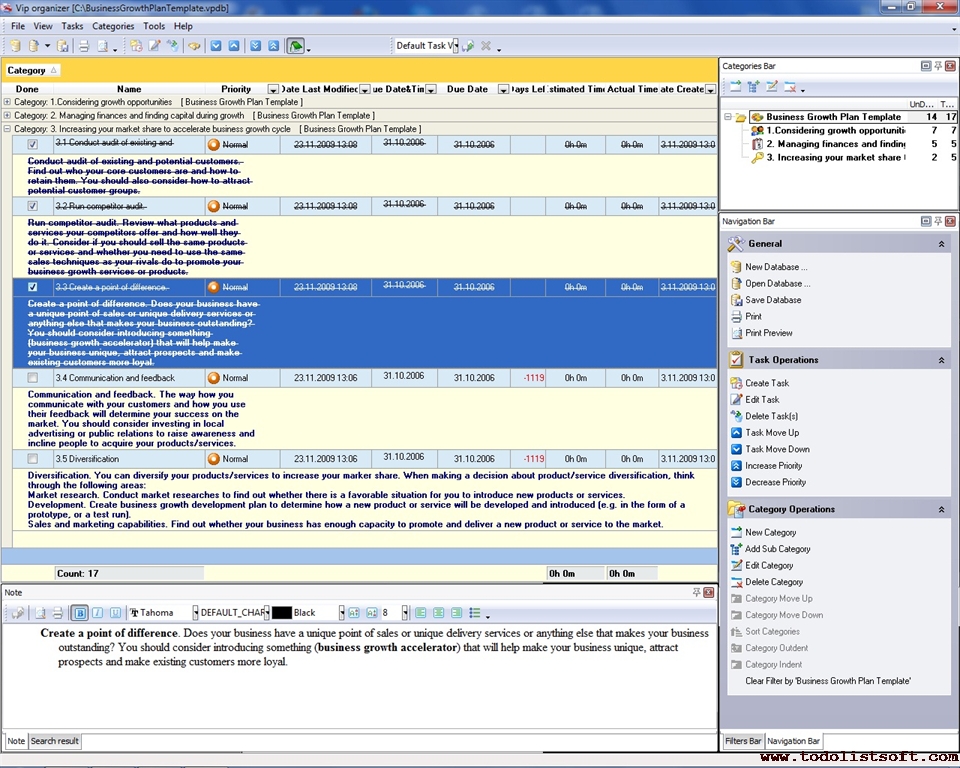960x768 pixels.
Task: Uncheck Done for task 3.1 Conduct audit
Action: point(32,144)
